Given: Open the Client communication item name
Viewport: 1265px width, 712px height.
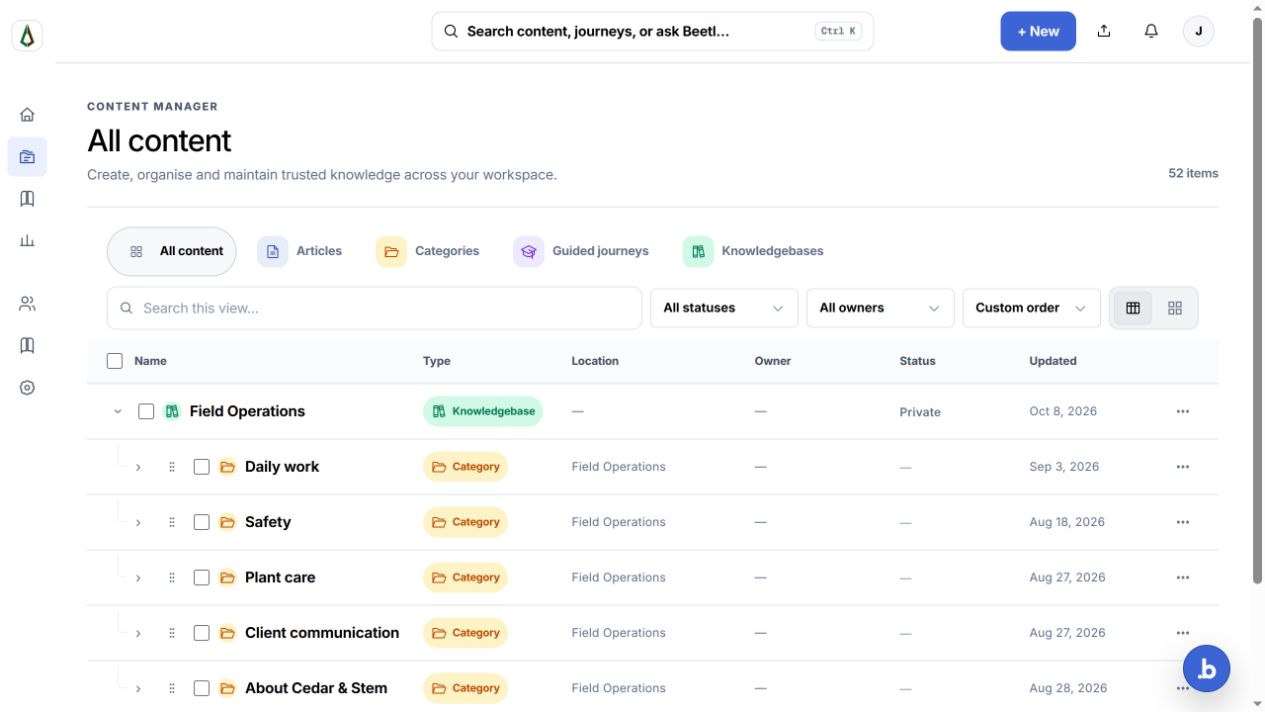Looking at the screenshot, I should pos(322,633).
